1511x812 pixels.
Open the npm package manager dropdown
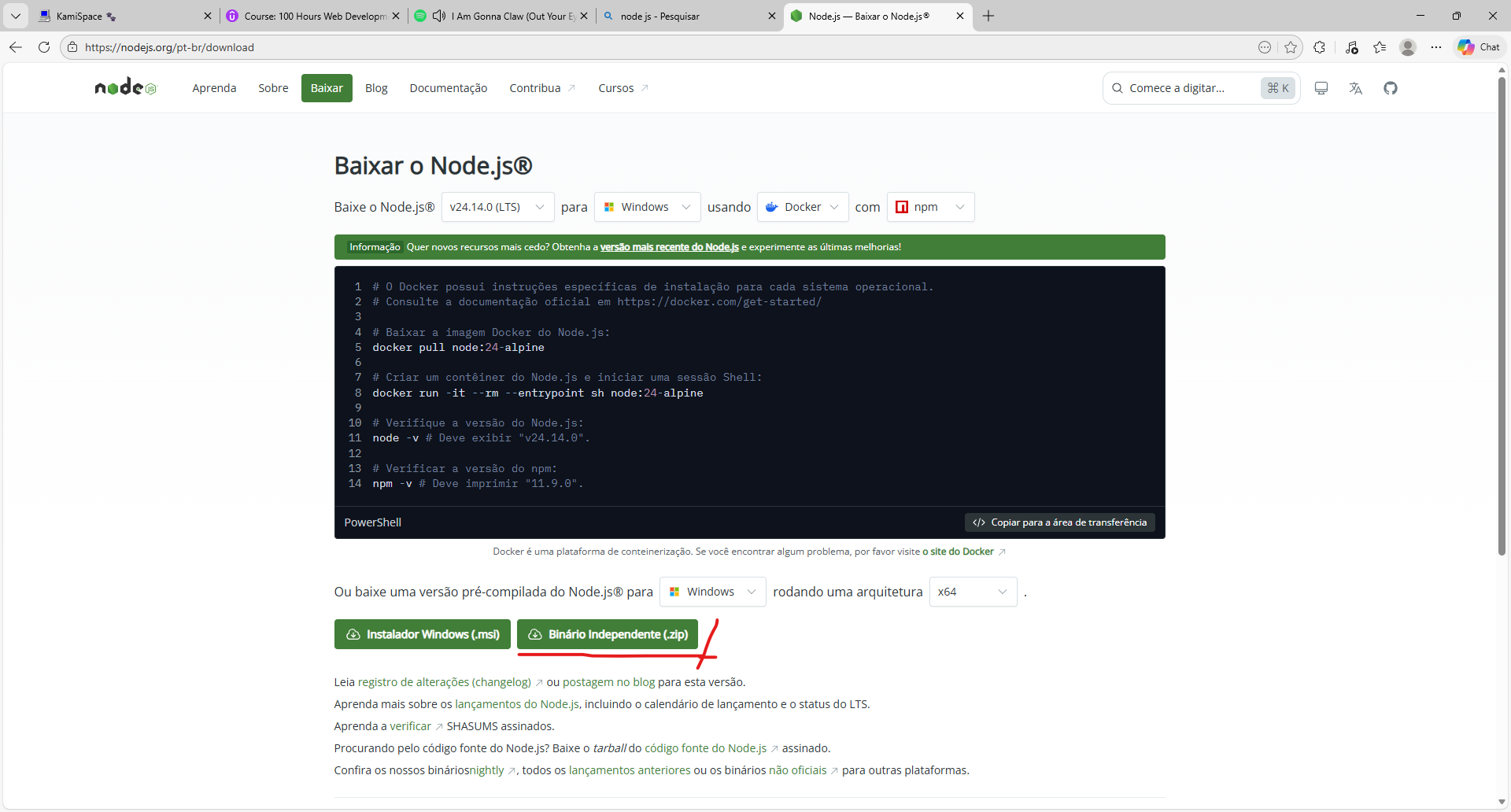(930, 207)
